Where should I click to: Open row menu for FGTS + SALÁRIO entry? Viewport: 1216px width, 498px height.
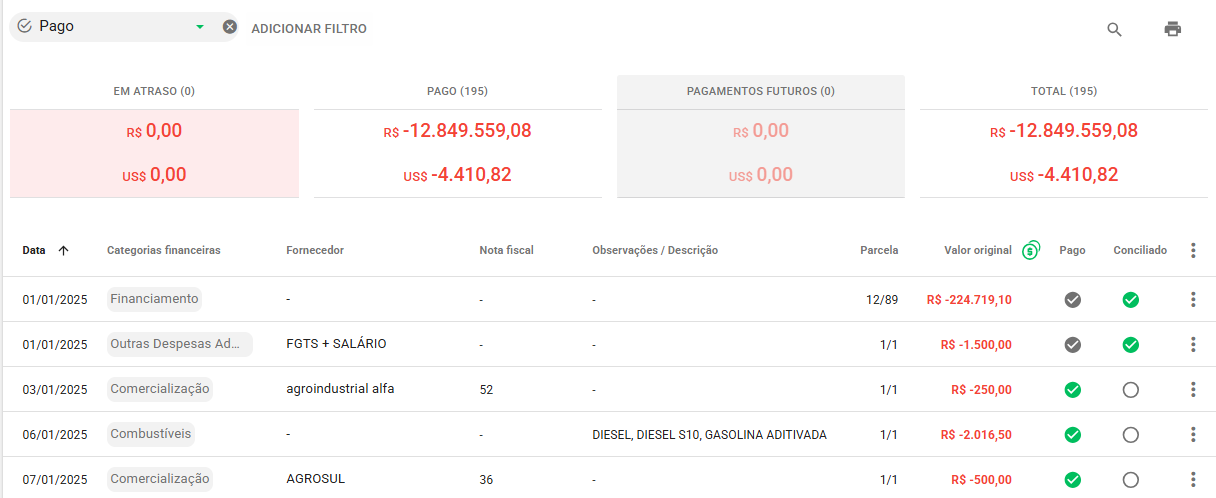1193,344
